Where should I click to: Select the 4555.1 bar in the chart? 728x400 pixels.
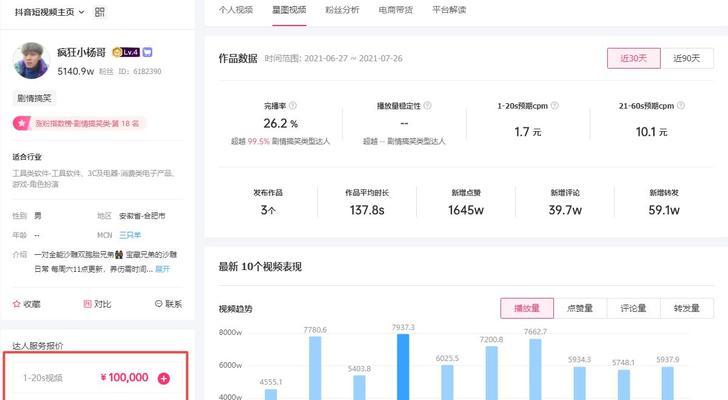(271, 394)
